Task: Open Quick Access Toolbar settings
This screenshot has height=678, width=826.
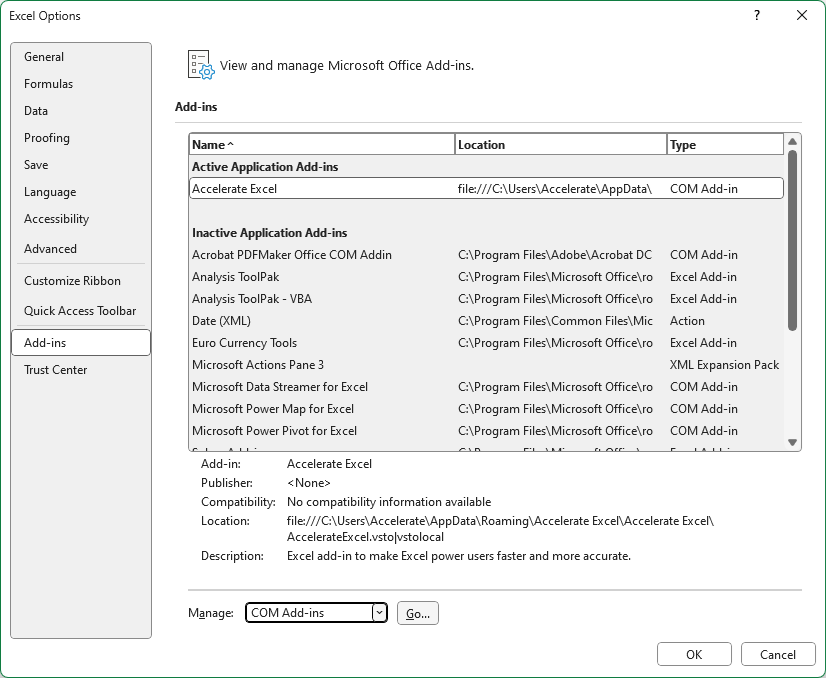Action: (x=81, y=311)
